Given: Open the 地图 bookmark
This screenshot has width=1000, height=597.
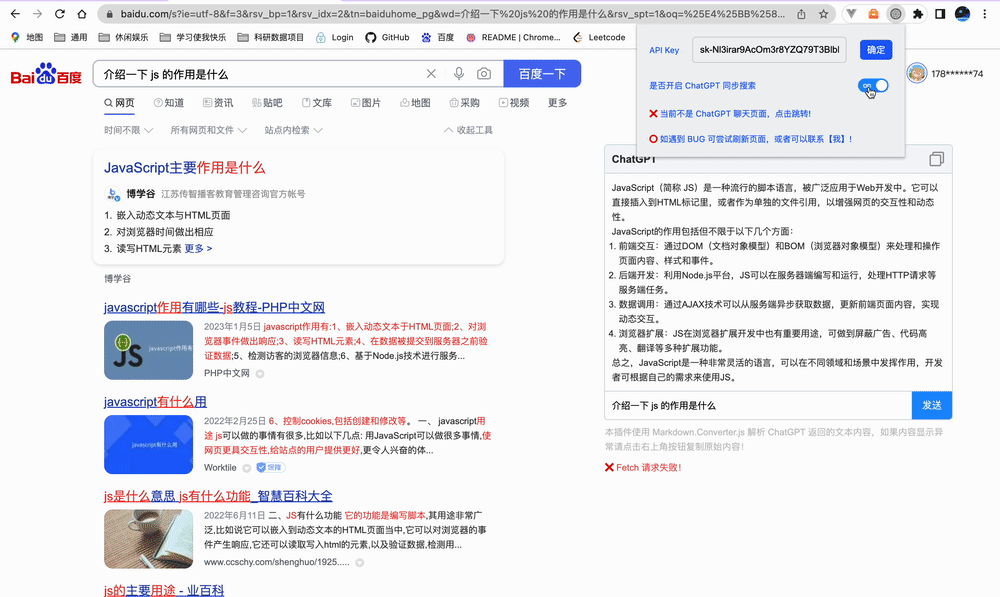Looking at the screenshot, I should click(x=27, y=38).
